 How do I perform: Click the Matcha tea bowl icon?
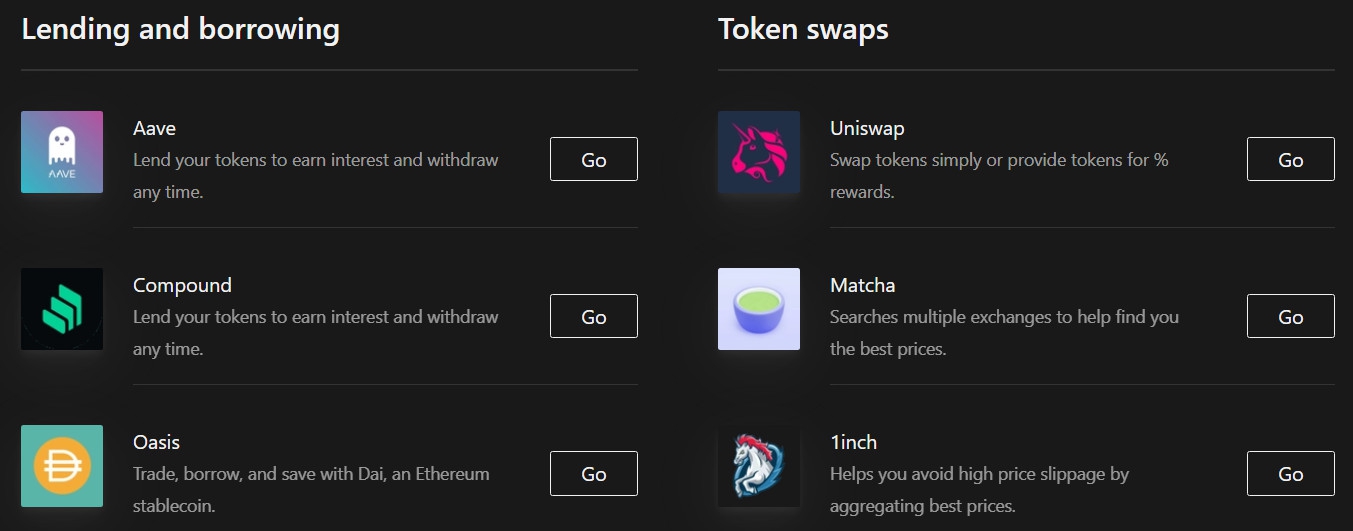pos(759,309)
